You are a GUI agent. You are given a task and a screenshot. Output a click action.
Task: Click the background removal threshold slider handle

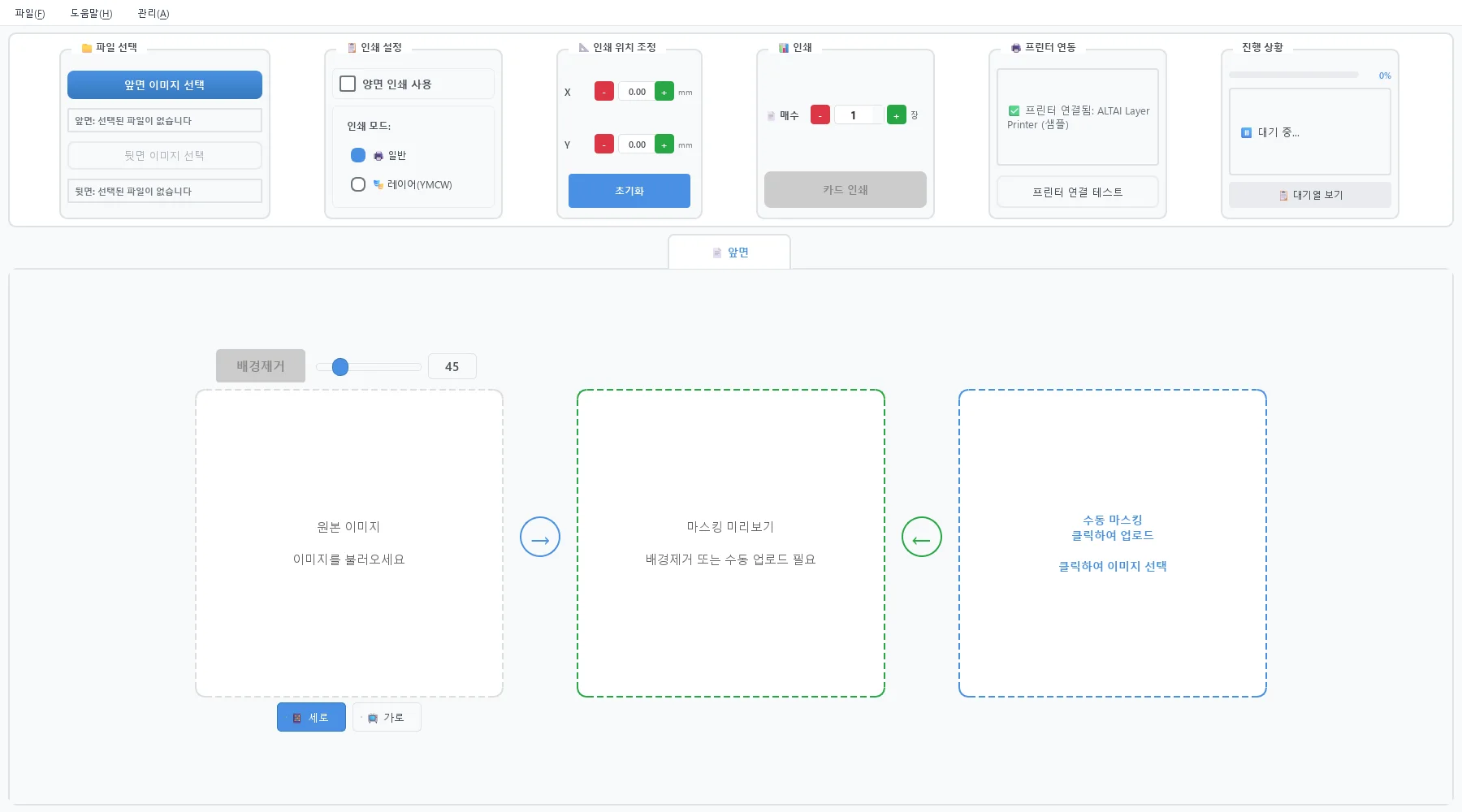(340, 367)
